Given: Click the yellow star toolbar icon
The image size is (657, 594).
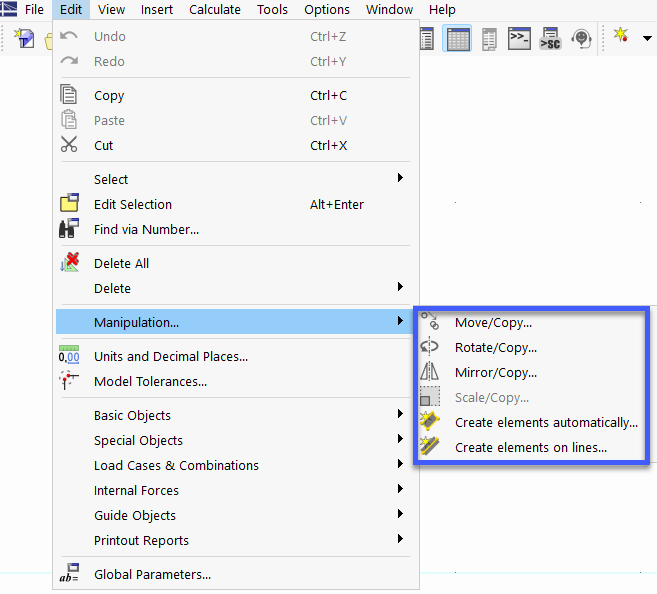Looking at the screenshot, I should coord(621,36).
